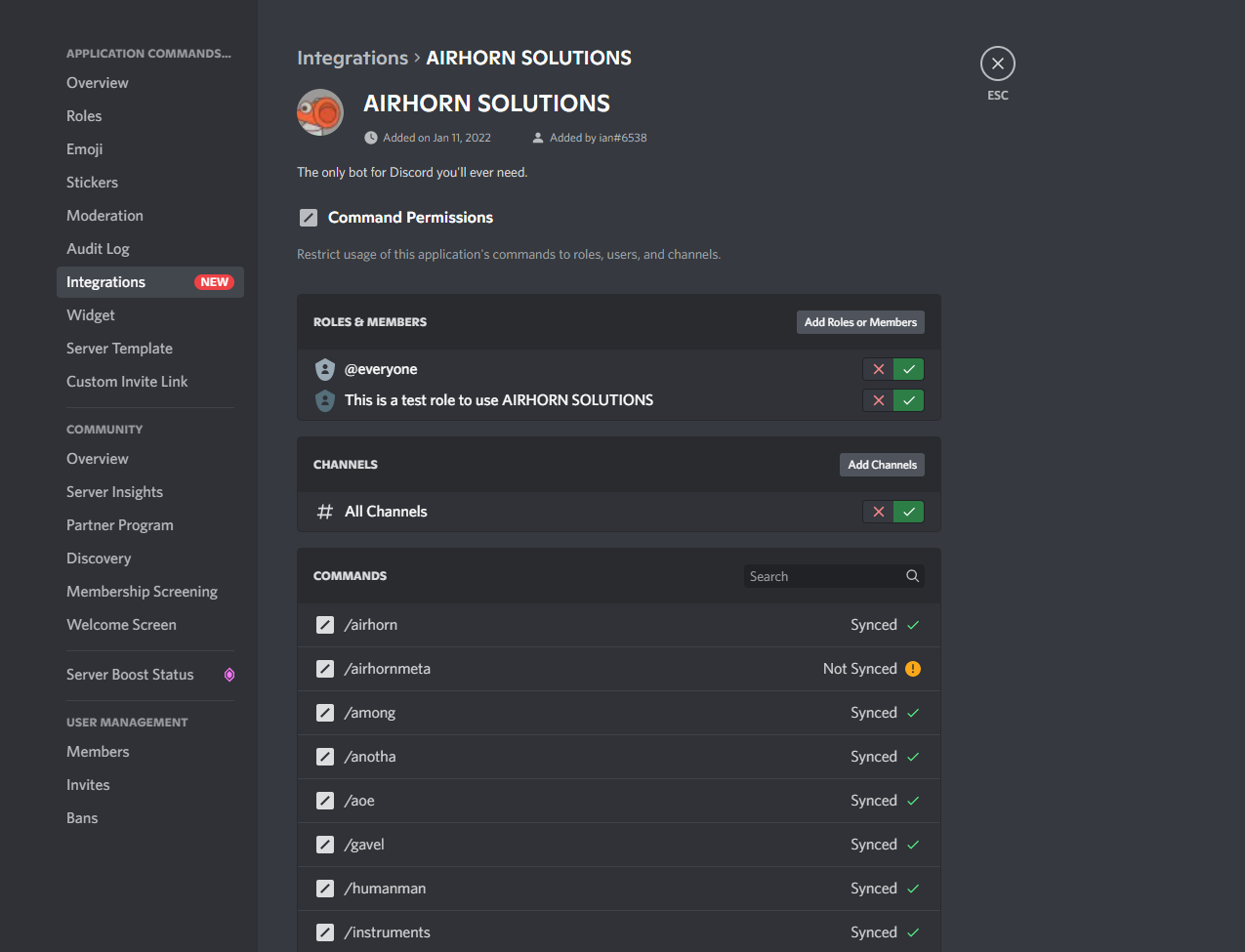Deny All Channels with the red X

pyautogui.click(x=878, y=512)
